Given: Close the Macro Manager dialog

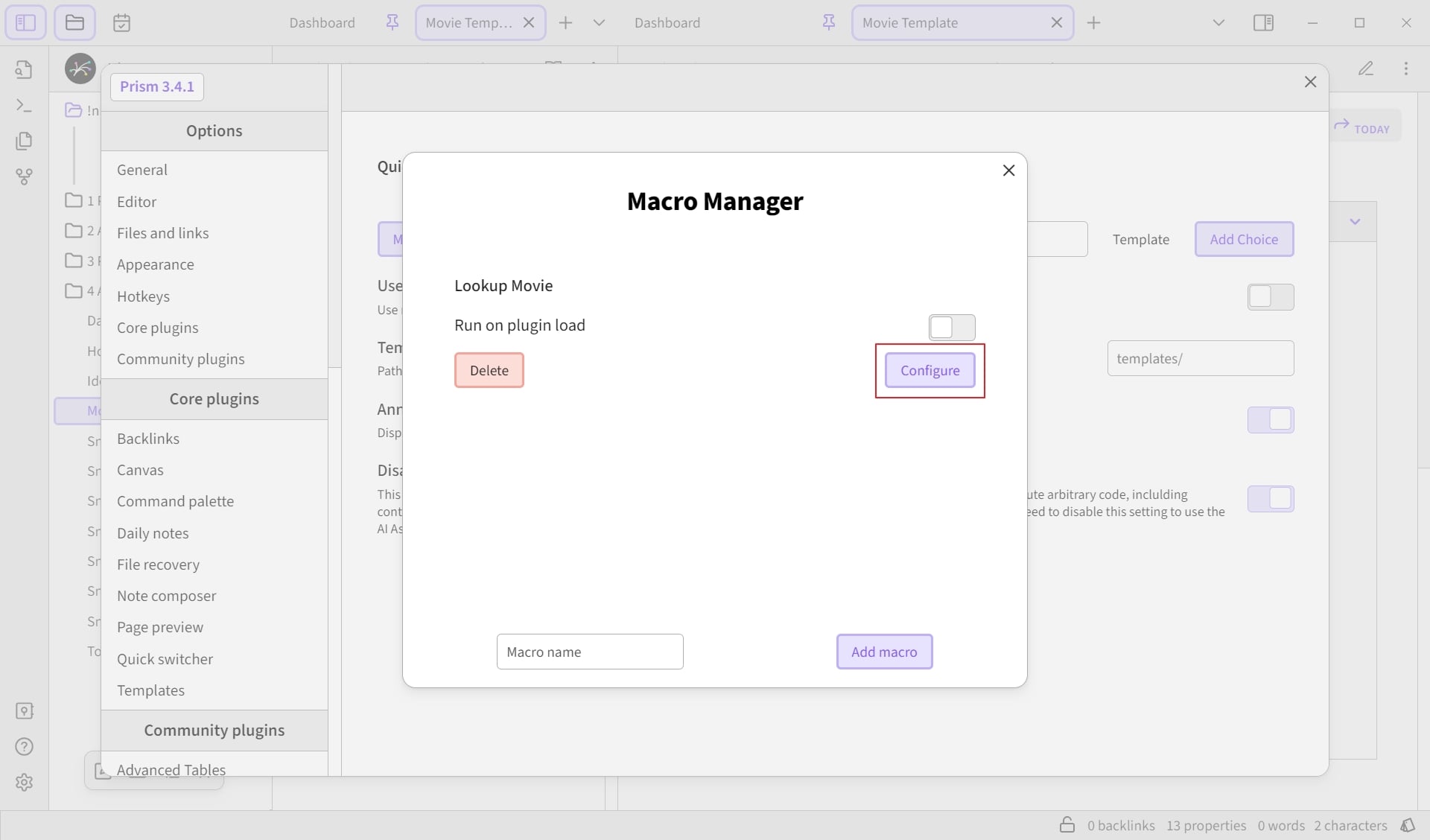Looking at the screenshot, I should pos(1008,171).
